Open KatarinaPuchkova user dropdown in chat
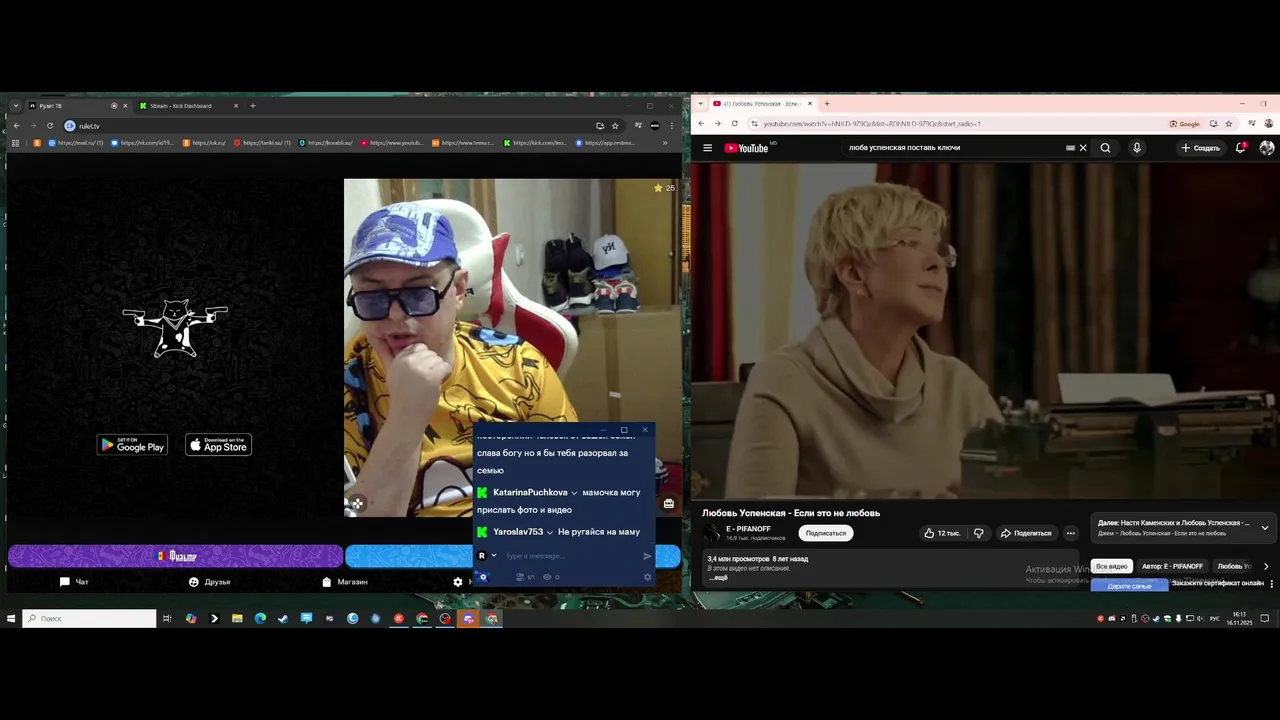 click(574, 493)
